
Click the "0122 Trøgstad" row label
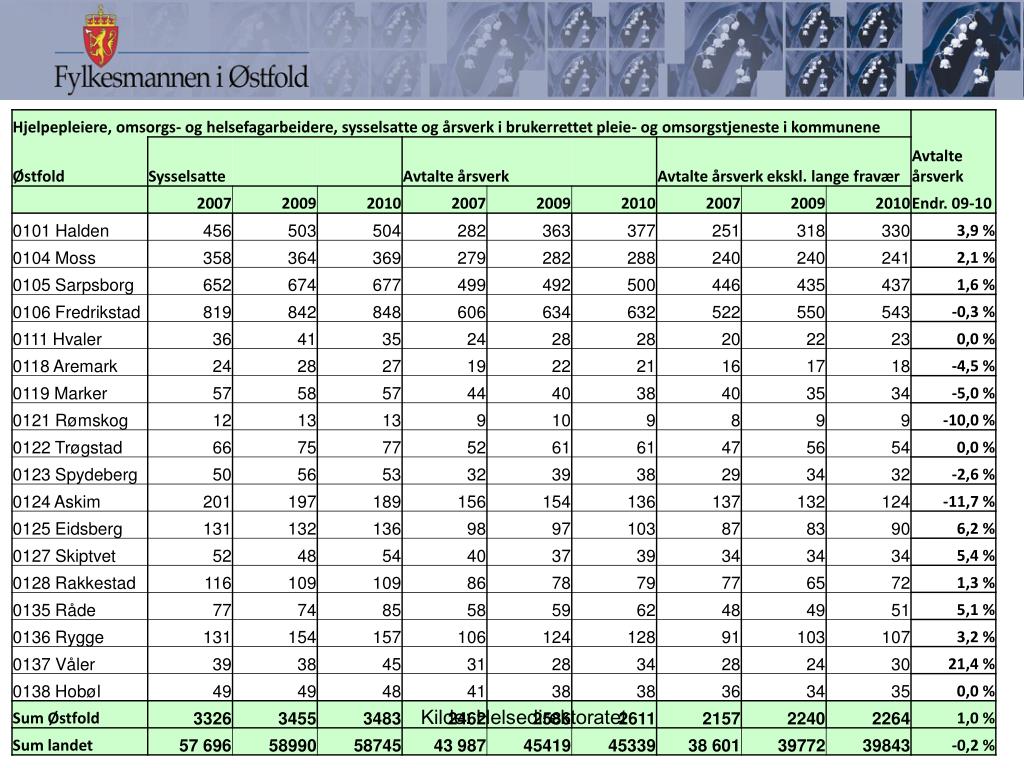point(68,448)
